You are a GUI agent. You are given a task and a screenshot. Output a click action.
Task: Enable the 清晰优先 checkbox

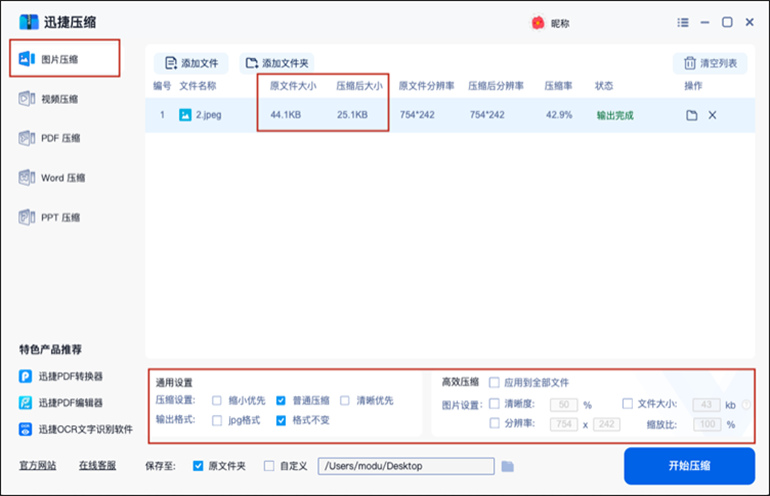coord(345,401)
